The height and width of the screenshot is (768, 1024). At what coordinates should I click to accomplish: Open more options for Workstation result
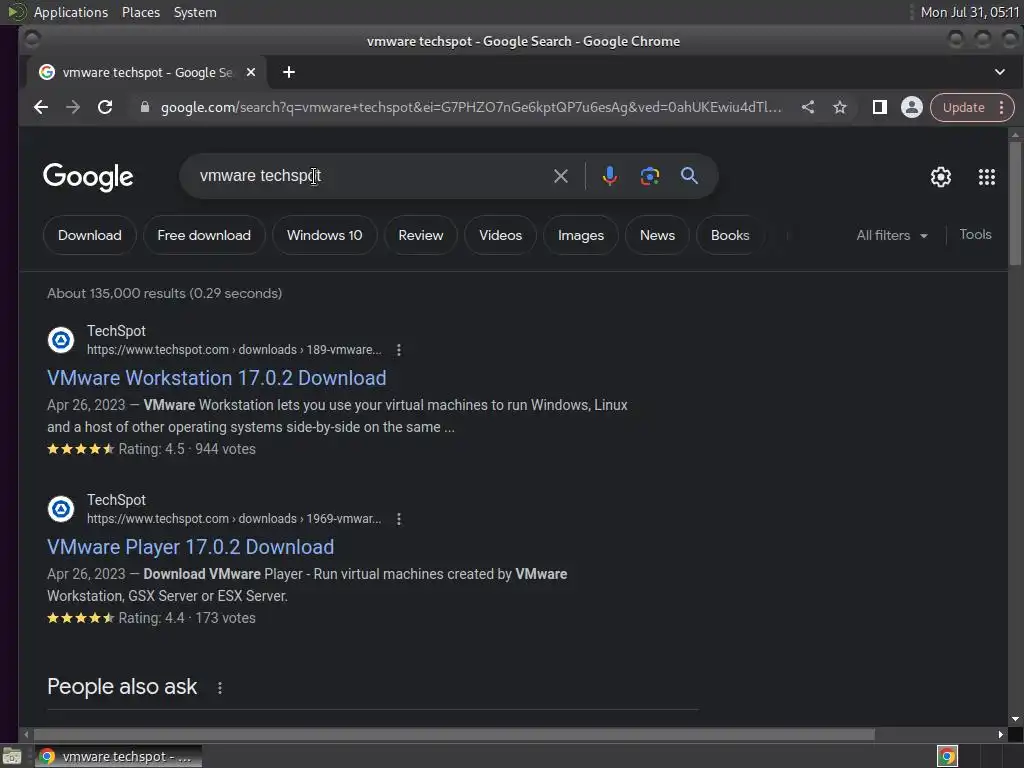(398, 350)
